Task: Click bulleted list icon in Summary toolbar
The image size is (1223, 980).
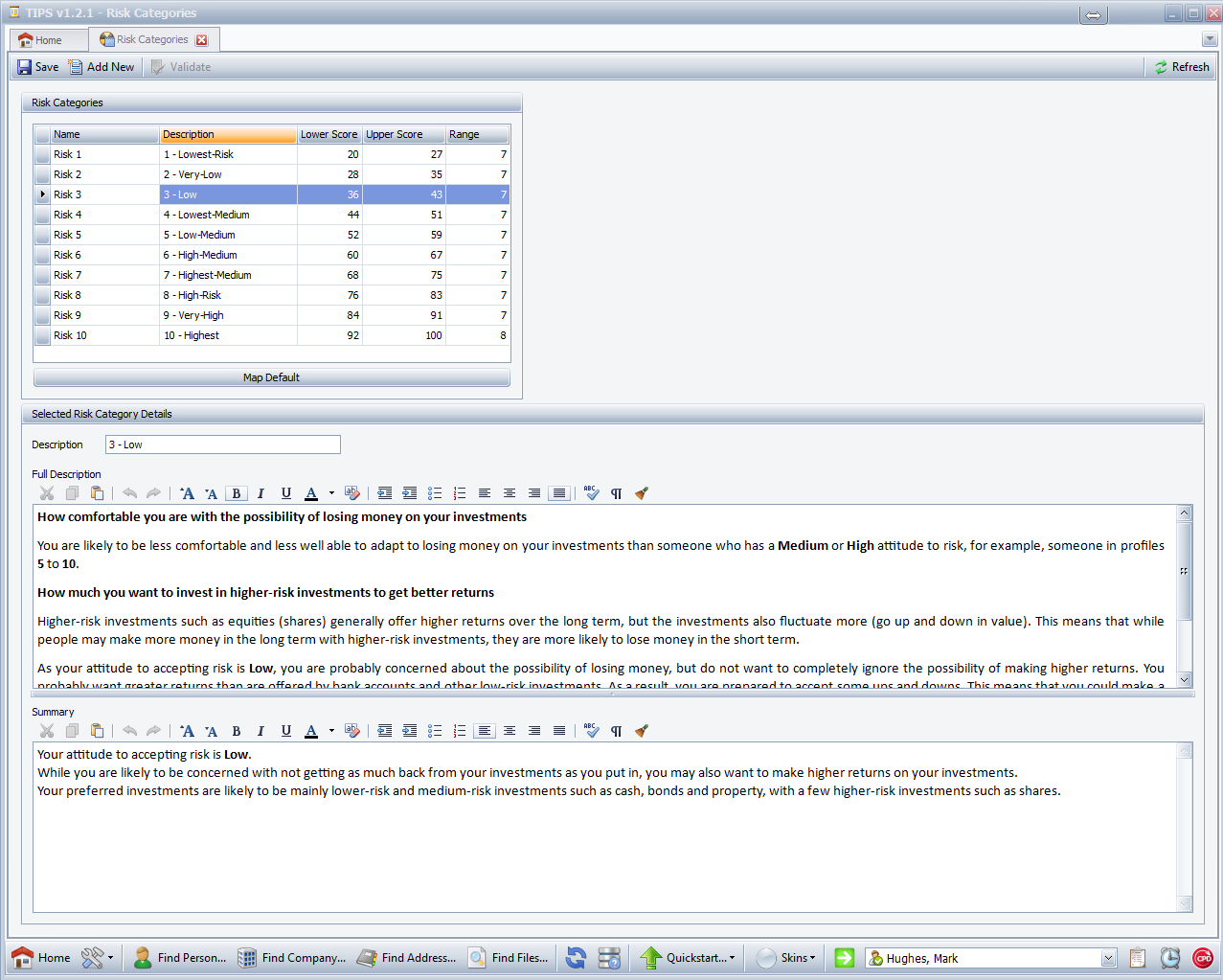Action: click(x=435, y=731)
